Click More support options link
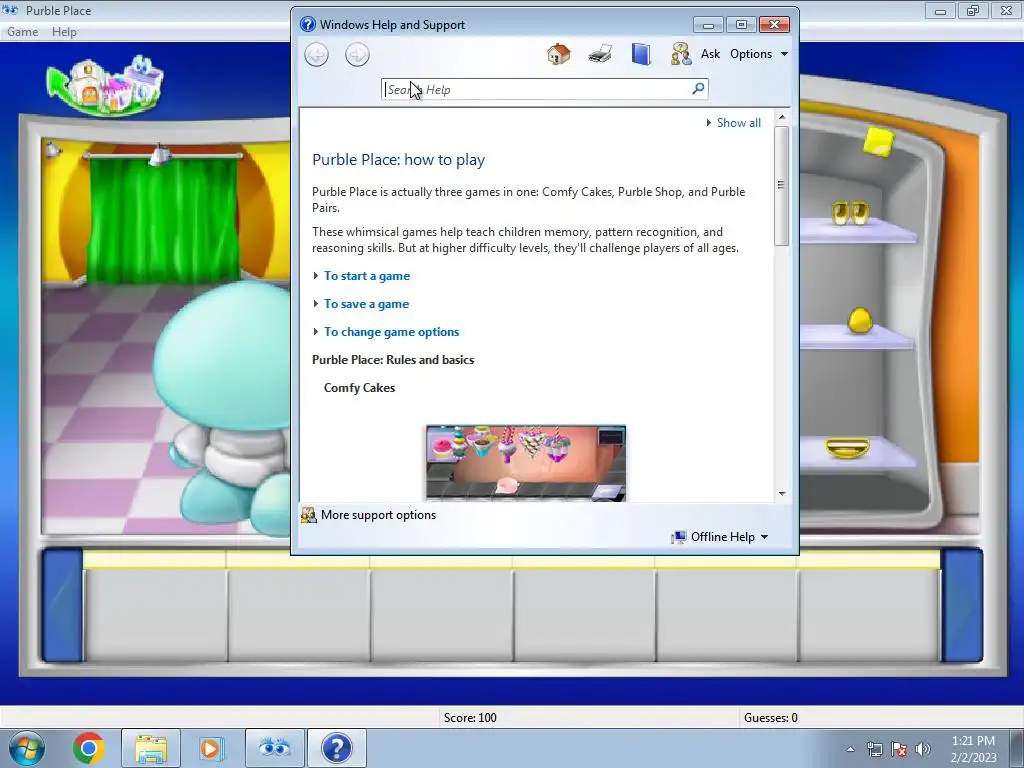1024x768 pixels. 378,515
